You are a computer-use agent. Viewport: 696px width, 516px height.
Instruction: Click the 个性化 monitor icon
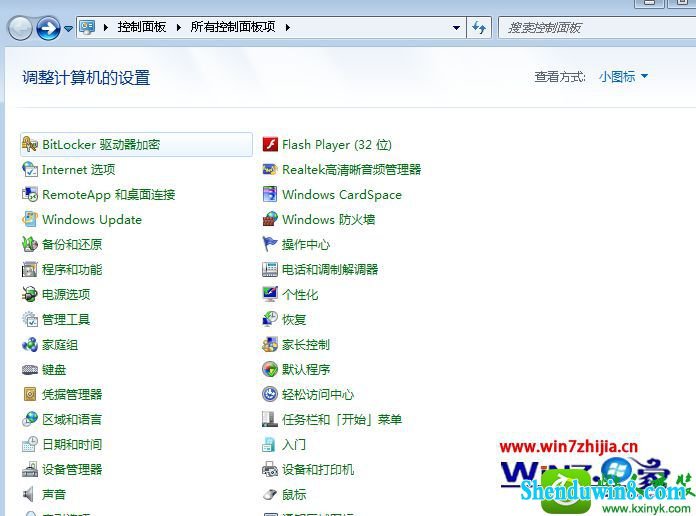pos(270,294)
